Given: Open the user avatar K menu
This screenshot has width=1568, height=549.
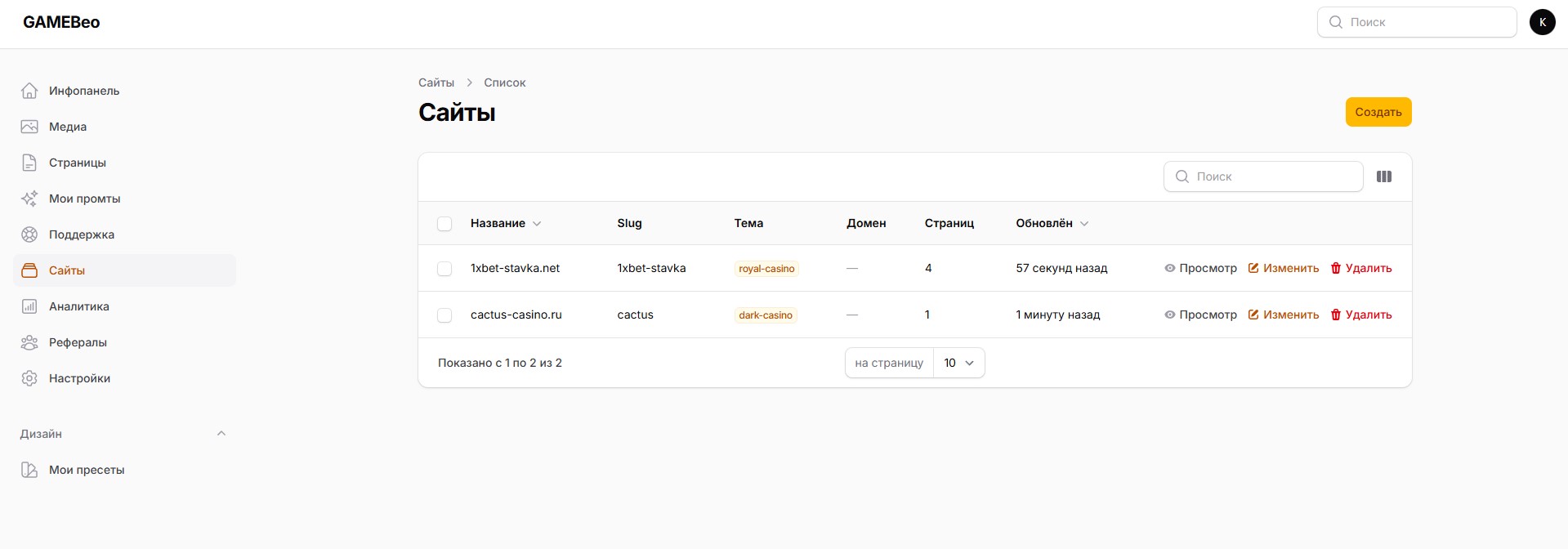Looking at the screenshot, I should 1542,22.
